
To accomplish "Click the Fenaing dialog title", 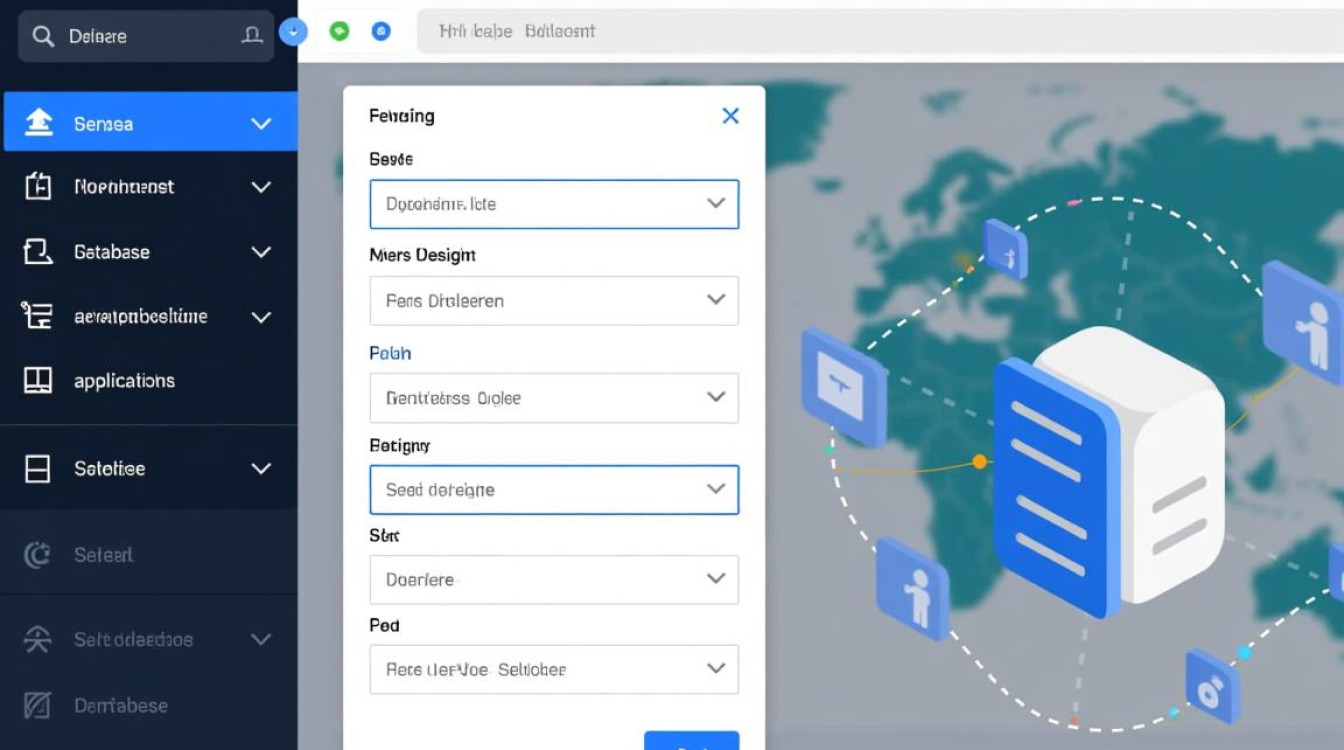I will pos(402,116).
